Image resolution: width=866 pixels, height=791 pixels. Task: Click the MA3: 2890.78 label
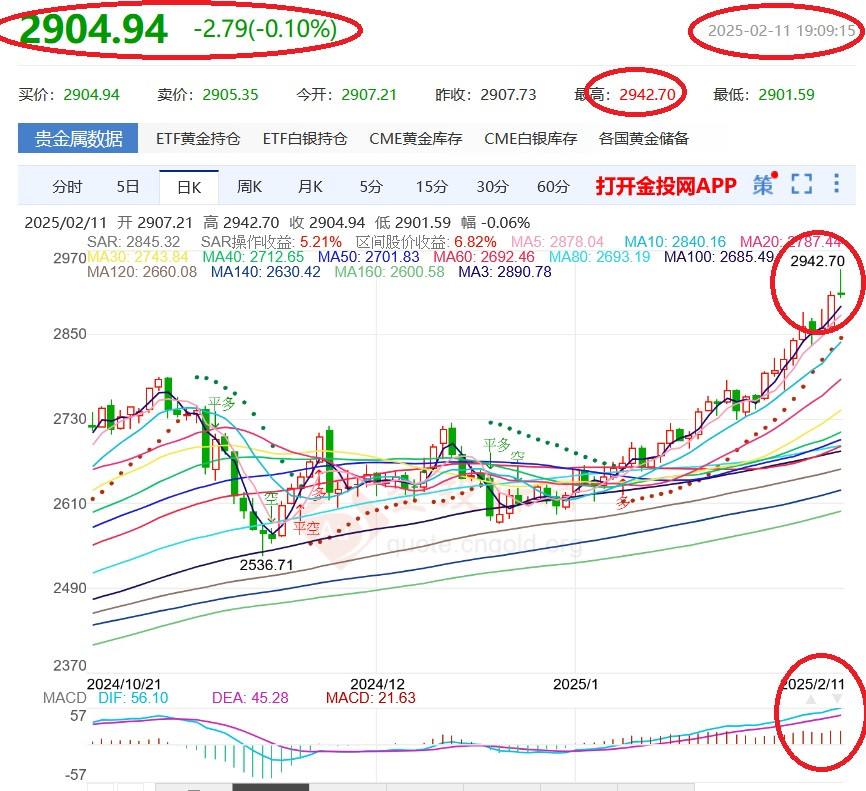[x=505, y=272]
